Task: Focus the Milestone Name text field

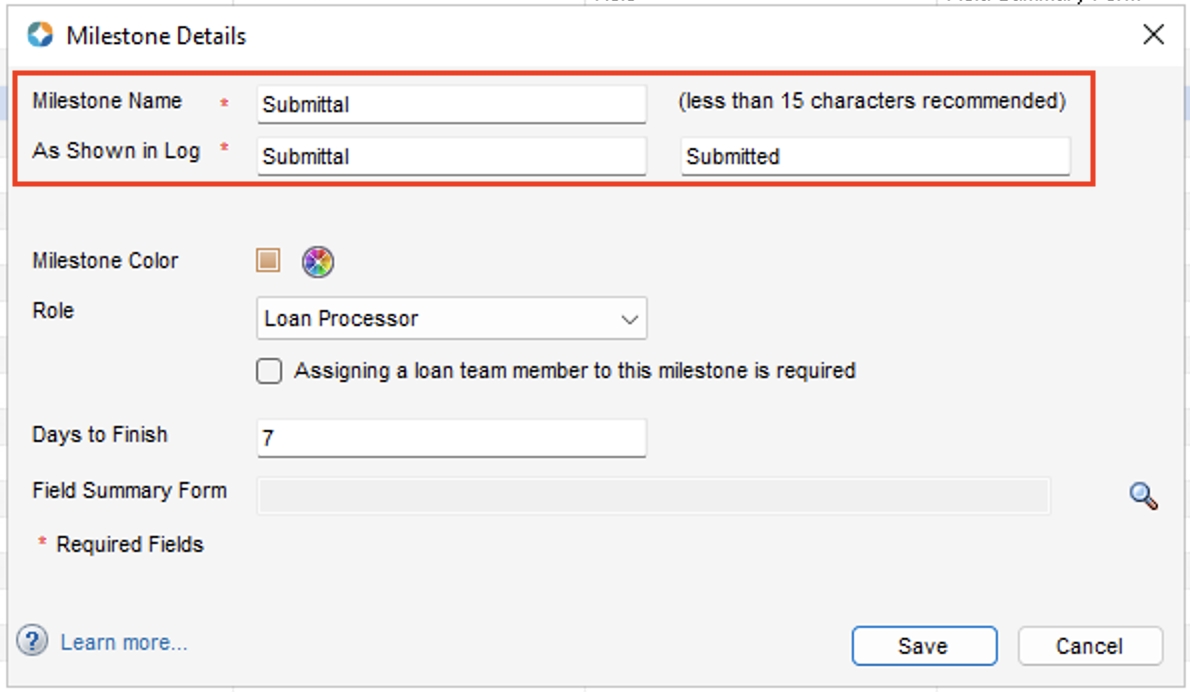Action: 451,104
